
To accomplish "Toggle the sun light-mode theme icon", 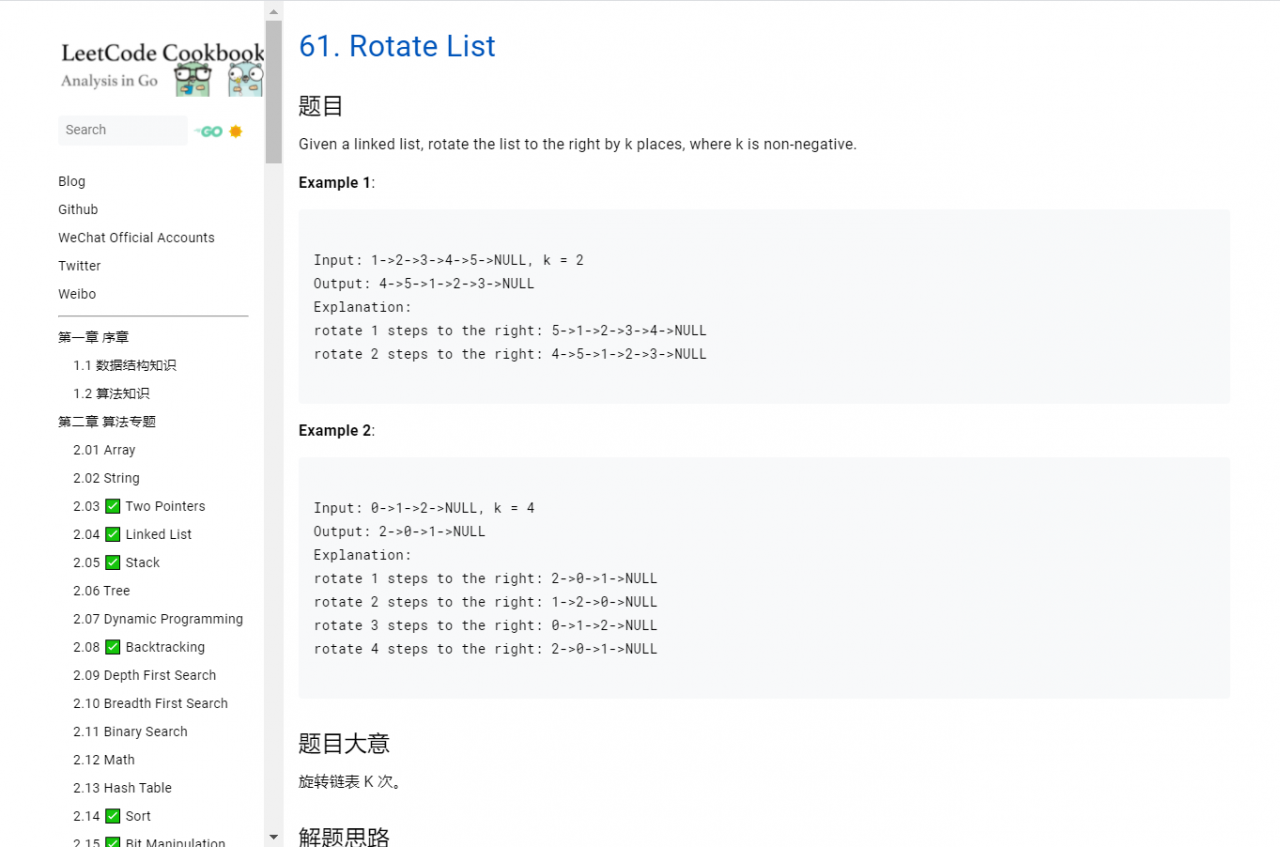I will [236, 131].
